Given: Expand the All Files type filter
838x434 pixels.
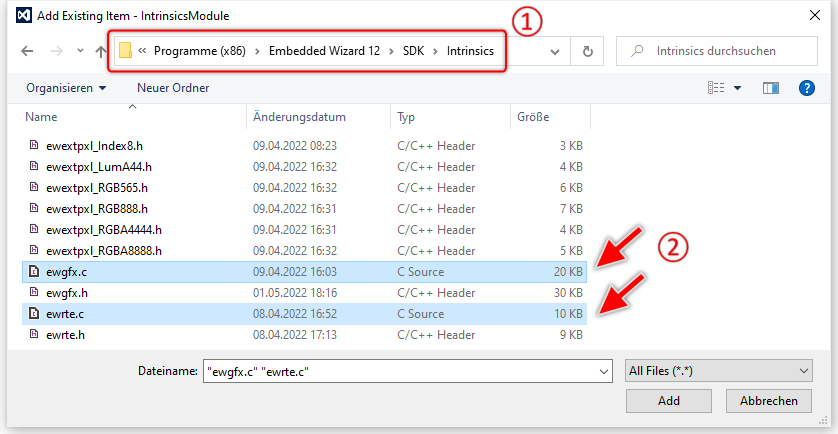Looking at the screenshot, I should (717, 371).
